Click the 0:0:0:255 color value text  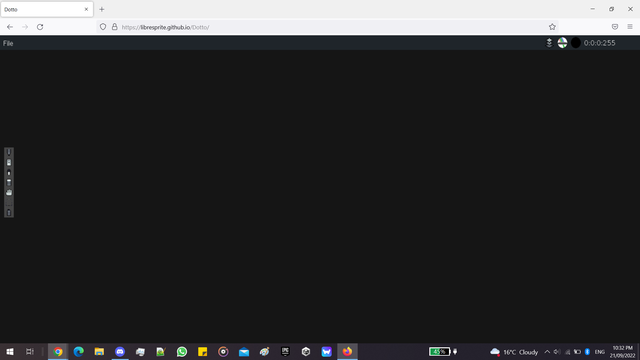pos(599,43)
